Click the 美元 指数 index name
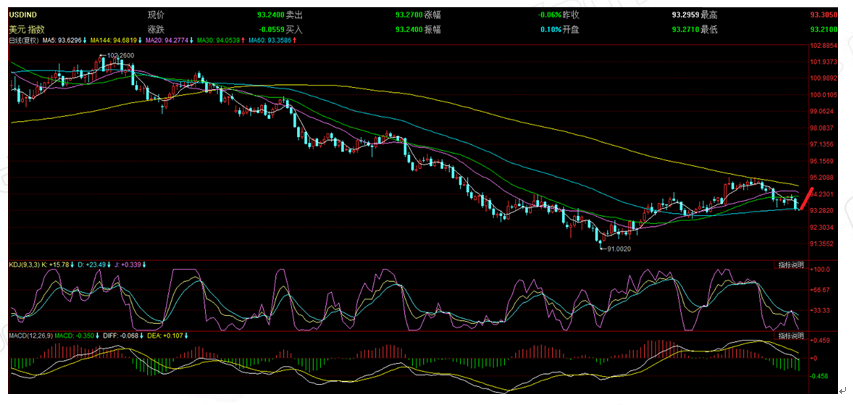The image size is (853, 405). pos(27,29)
